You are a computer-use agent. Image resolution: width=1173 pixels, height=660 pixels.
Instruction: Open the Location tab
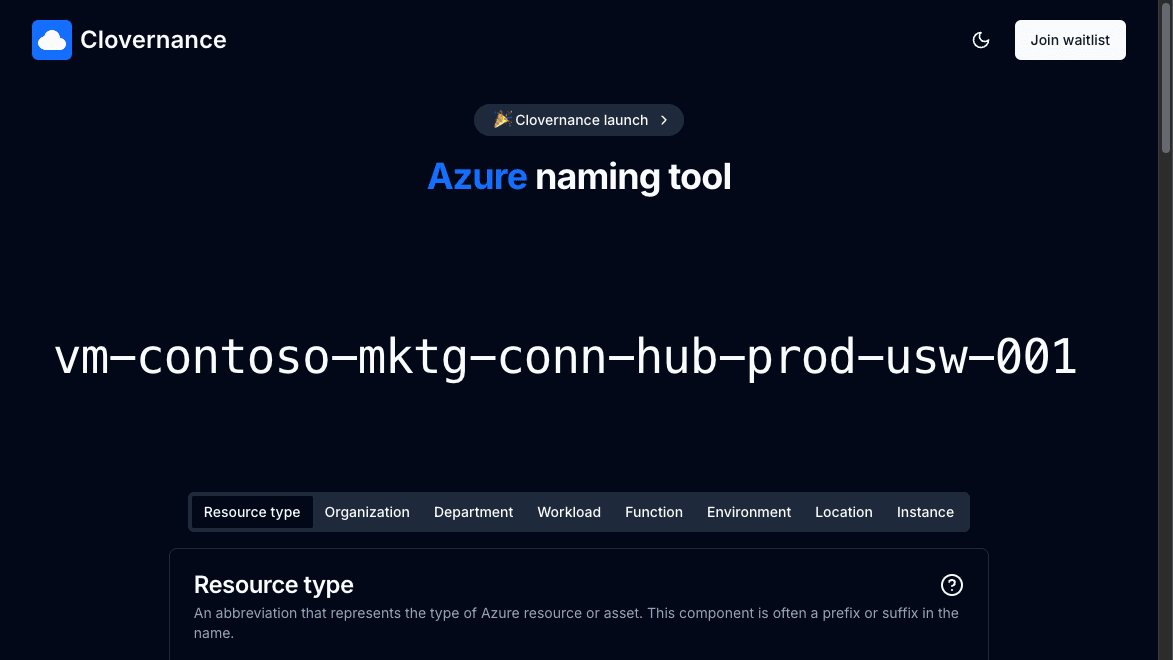844,512
